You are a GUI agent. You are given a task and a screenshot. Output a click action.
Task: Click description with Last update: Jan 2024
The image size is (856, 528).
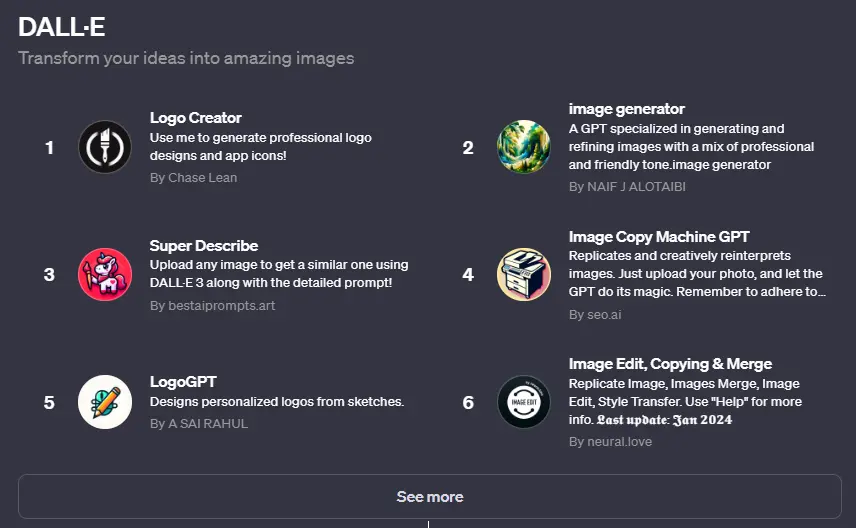click(x=685, y=401)
